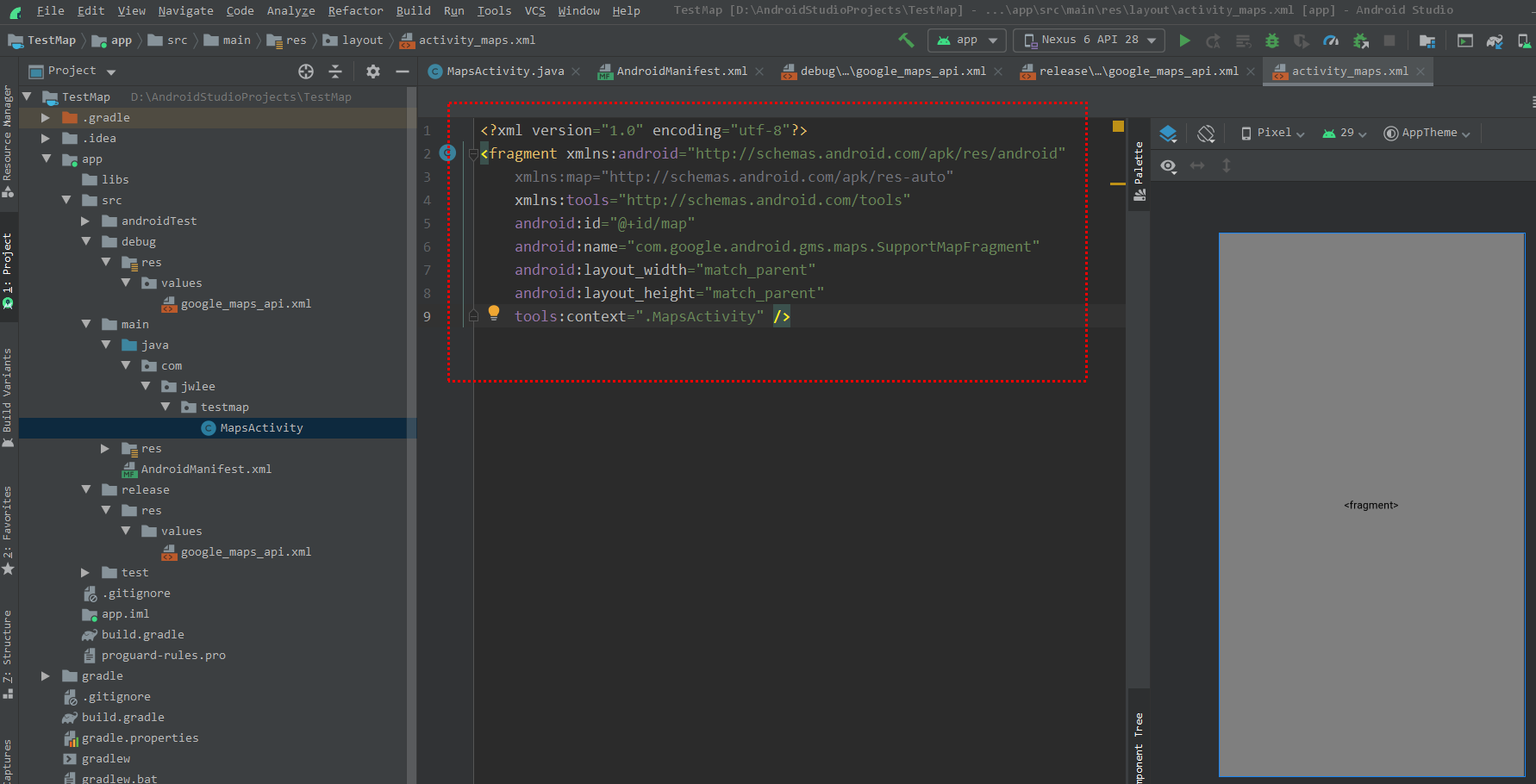Image resolution: width=1536 pixels, height=784 pixels.
Task: Select MapsActivity in project tree
Action: 261,428
